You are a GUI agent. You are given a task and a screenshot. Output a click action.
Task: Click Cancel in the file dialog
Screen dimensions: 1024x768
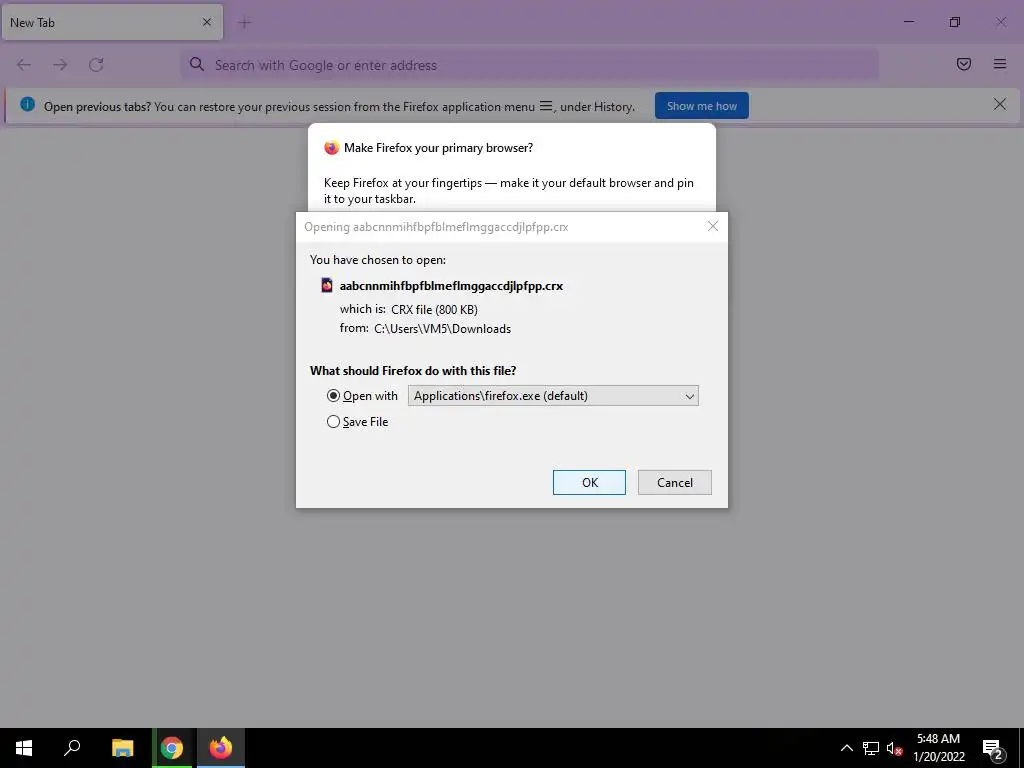(x=675, y=483)
